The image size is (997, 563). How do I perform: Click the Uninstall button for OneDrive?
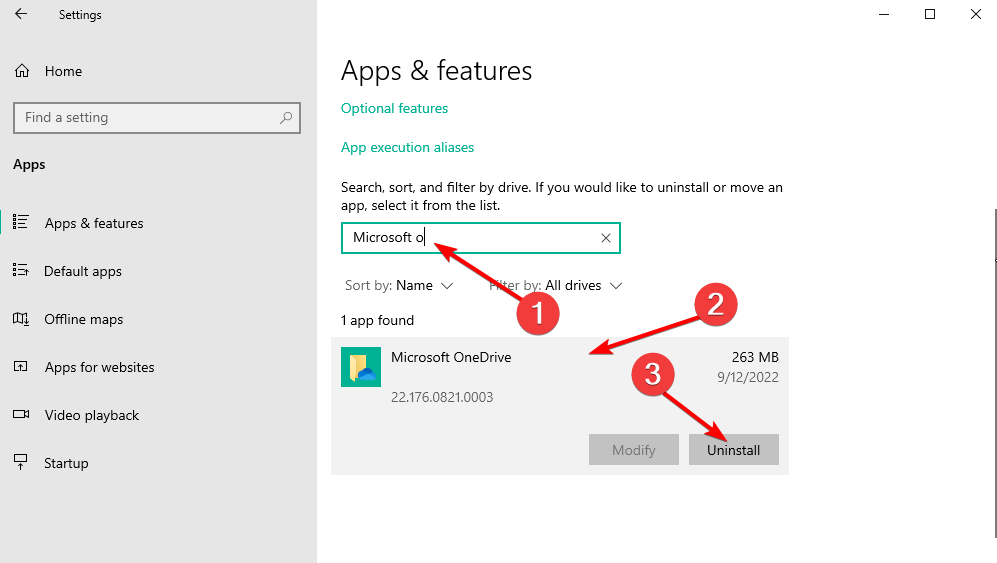[733, 450]
